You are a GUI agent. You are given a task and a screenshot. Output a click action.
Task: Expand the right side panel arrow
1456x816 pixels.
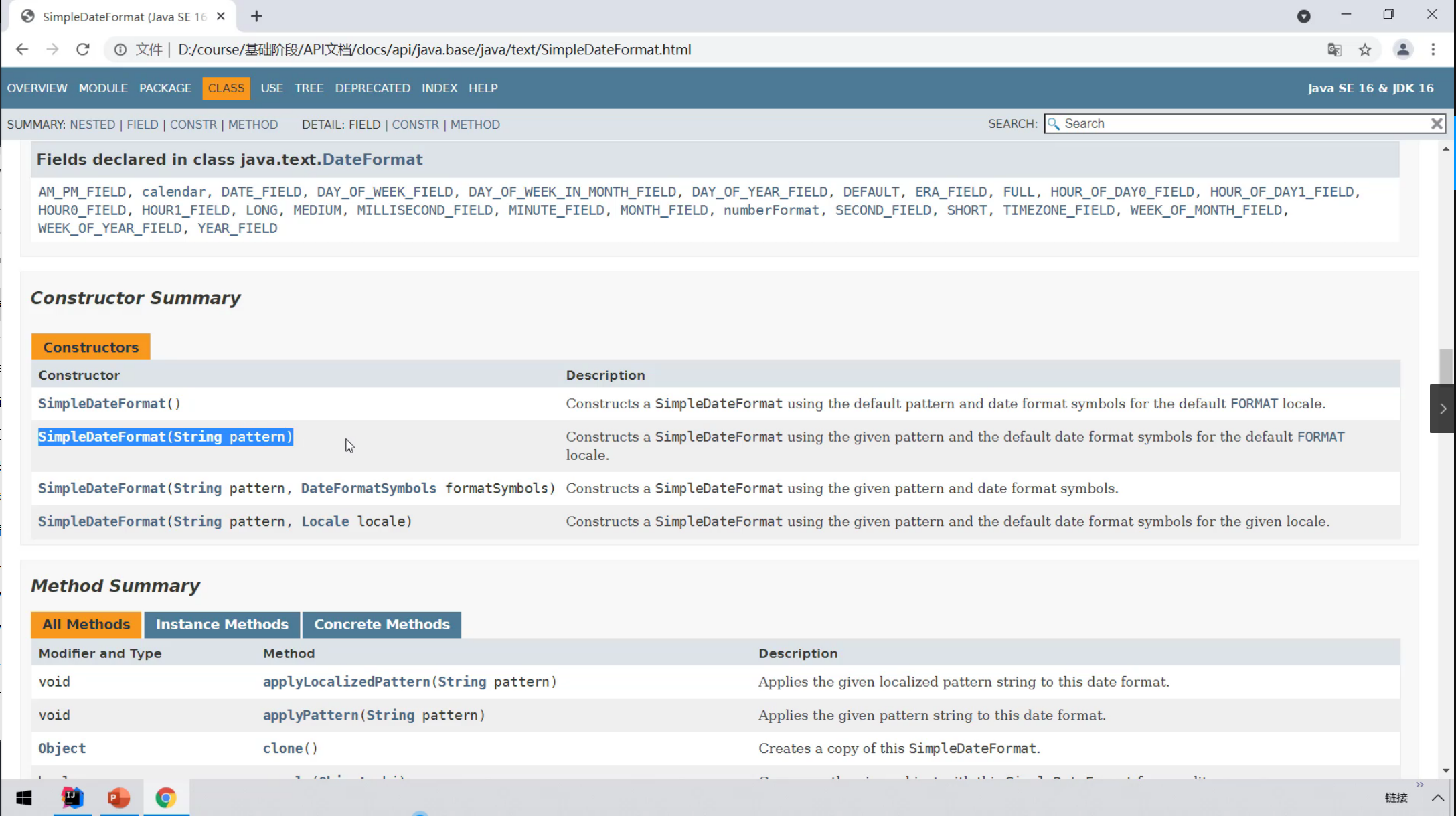coord(1443,408)
